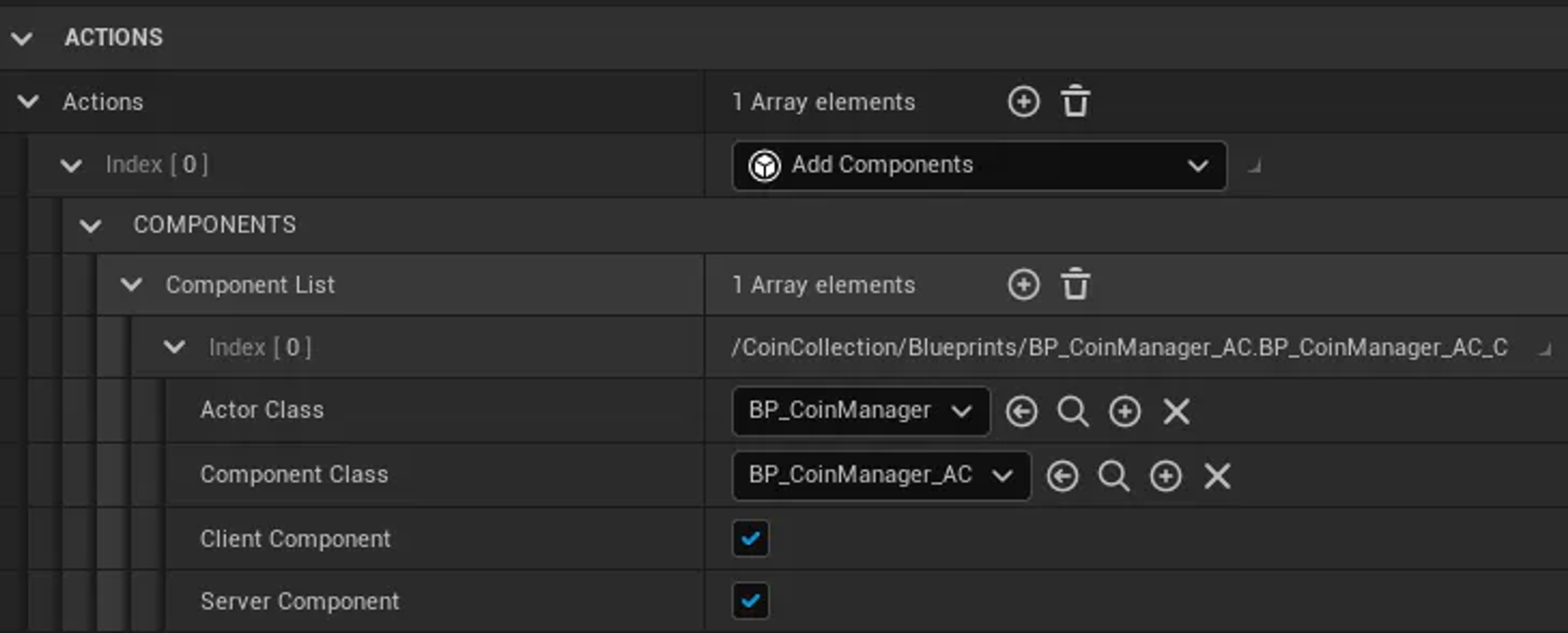Collapse the Component List array row
Viewport: 1568px width, 633px height.
131,284
